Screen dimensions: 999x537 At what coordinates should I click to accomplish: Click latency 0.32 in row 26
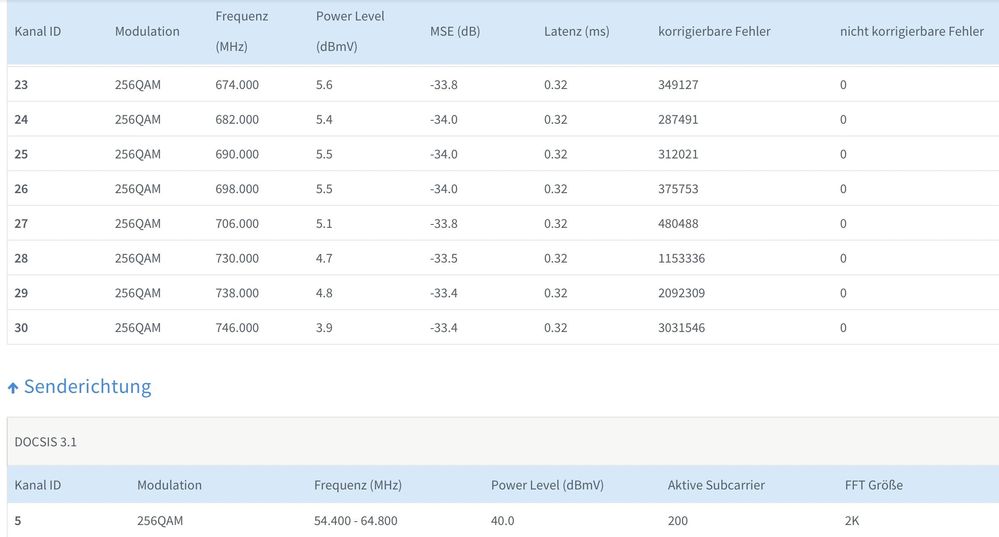click(556, 189)
